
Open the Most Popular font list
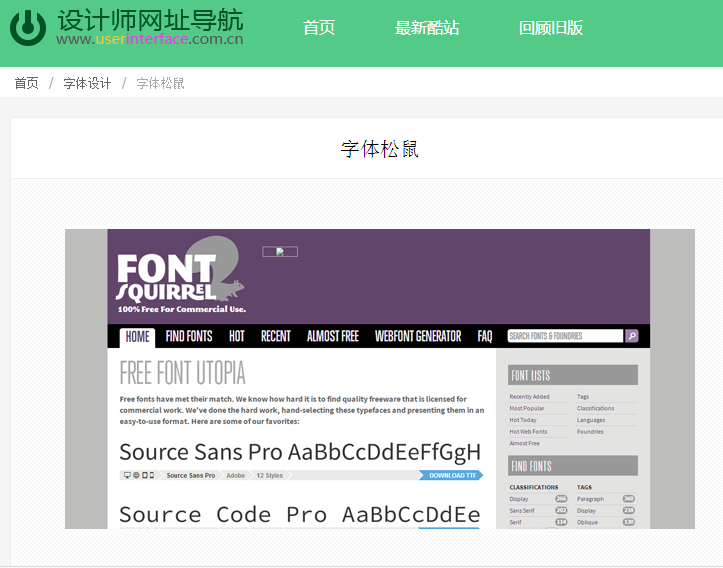pos(527,408)
